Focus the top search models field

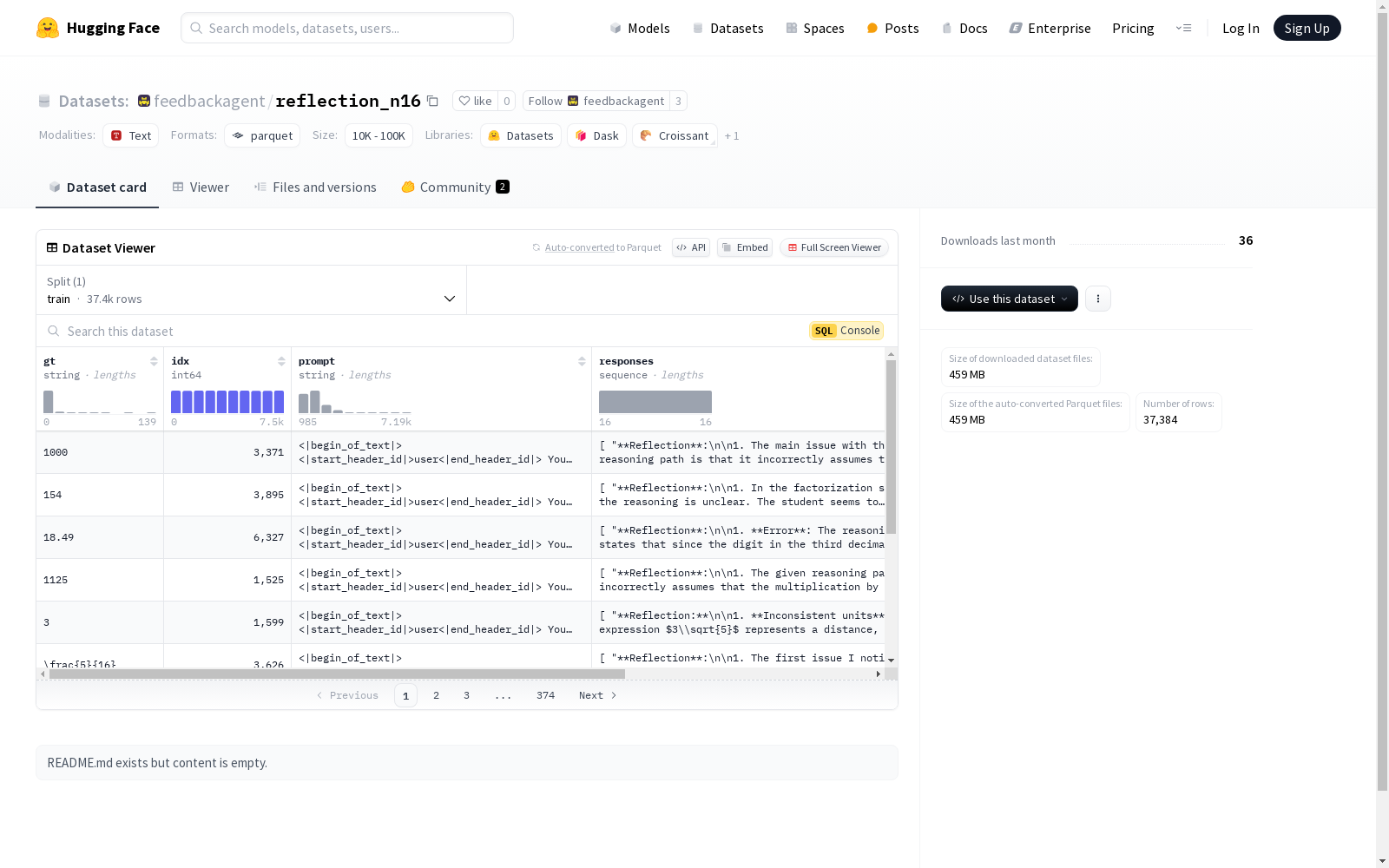coord(347,28)
